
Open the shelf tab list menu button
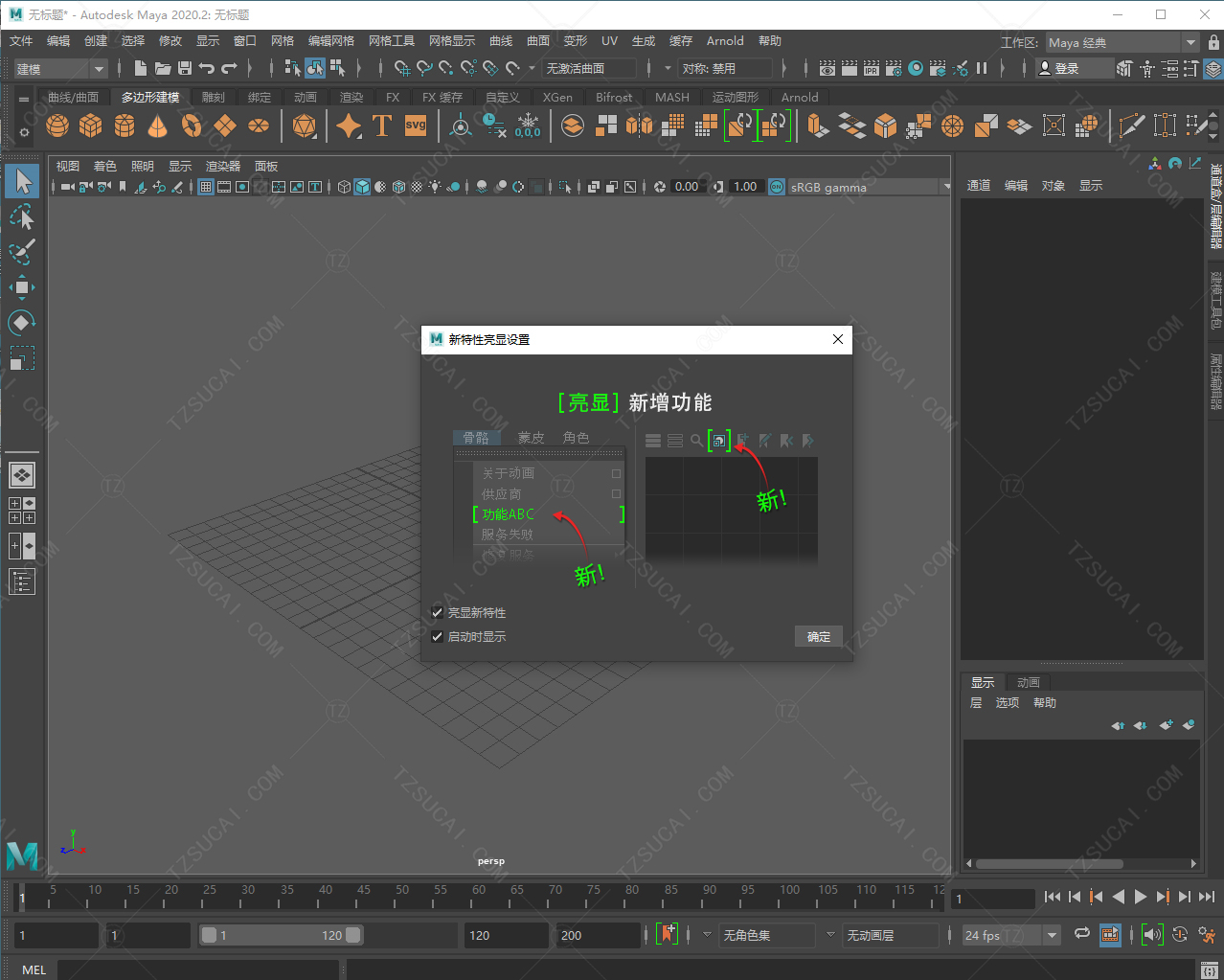click(x=24, y=99)
